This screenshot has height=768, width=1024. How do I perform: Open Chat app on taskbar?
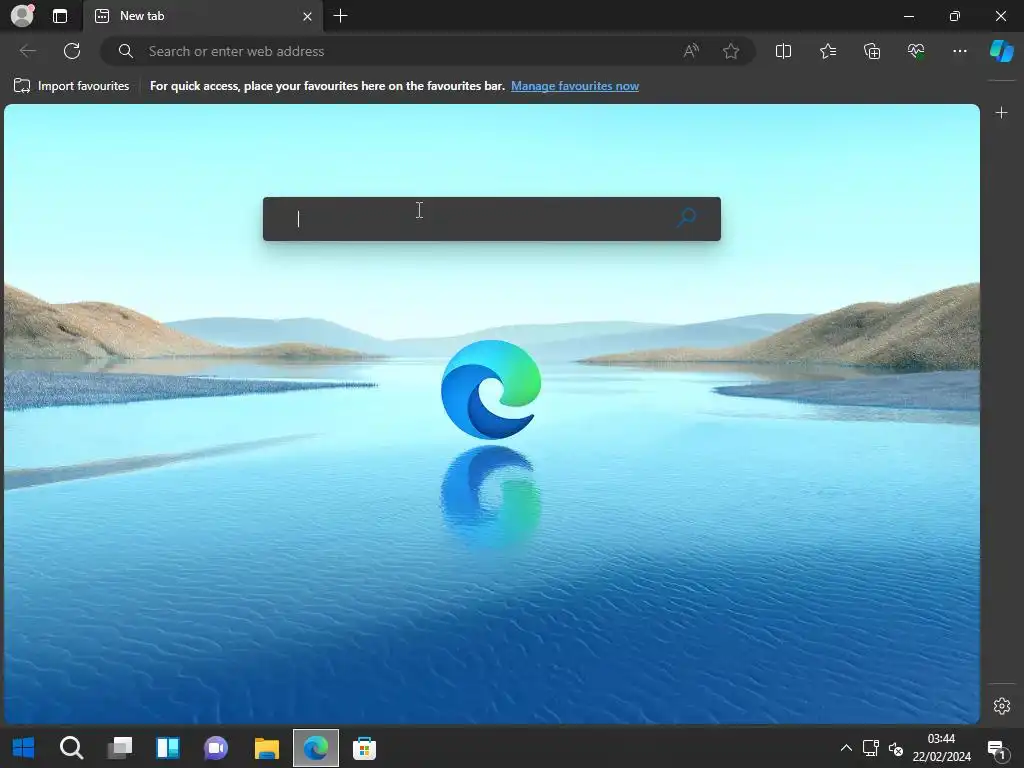pyautogui.click(x=216, y=748)
